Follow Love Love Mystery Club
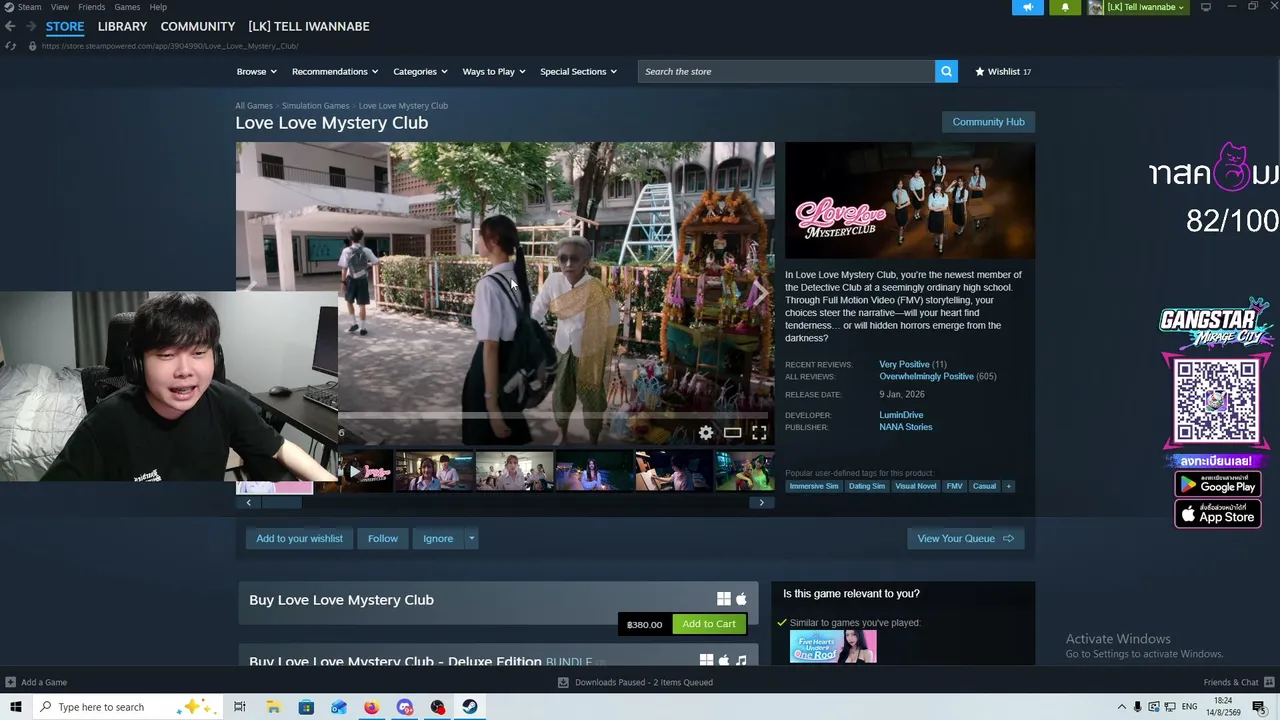Image resolution: width=1280 pixels, height=720 pixels. 383,538
